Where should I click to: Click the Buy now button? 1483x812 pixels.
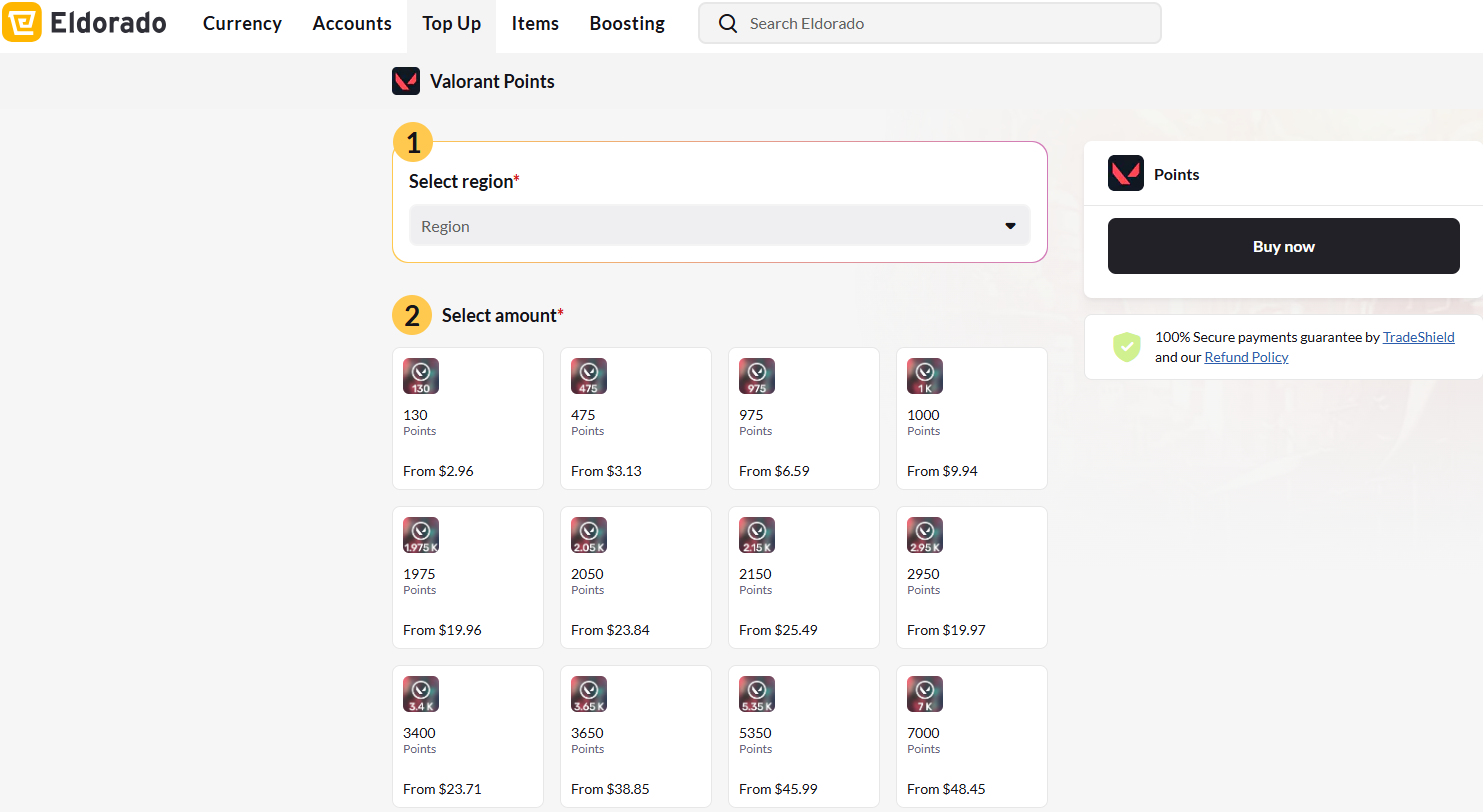click(1283, 246)
